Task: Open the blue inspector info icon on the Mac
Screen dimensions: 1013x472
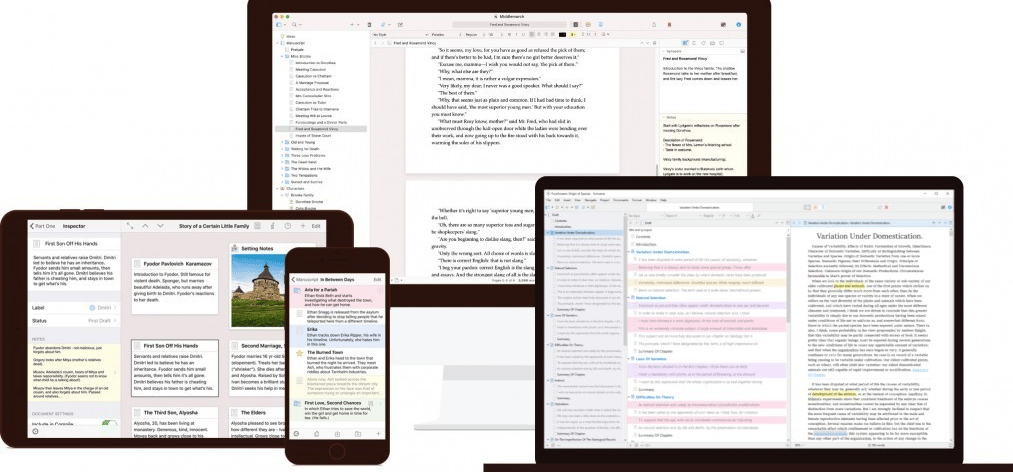Action: click(x=738, y=25)
